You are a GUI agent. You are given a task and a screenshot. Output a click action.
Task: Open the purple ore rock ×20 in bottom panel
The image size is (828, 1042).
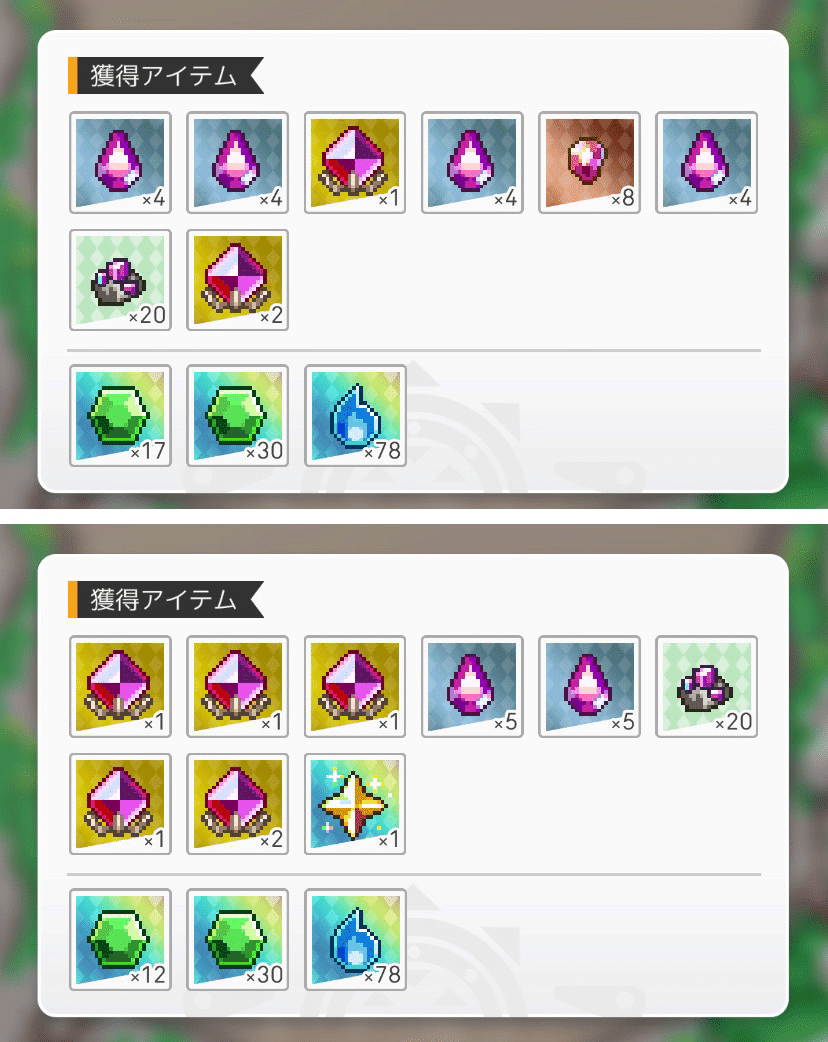pyautogui.click(x=706, y=686)
